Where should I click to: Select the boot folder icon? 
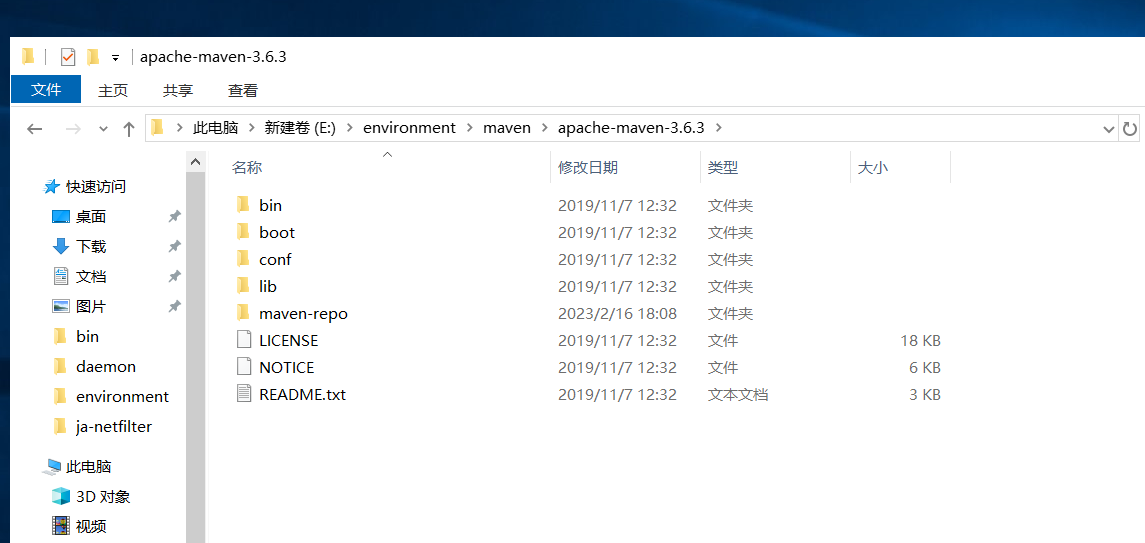pos(244,232)
